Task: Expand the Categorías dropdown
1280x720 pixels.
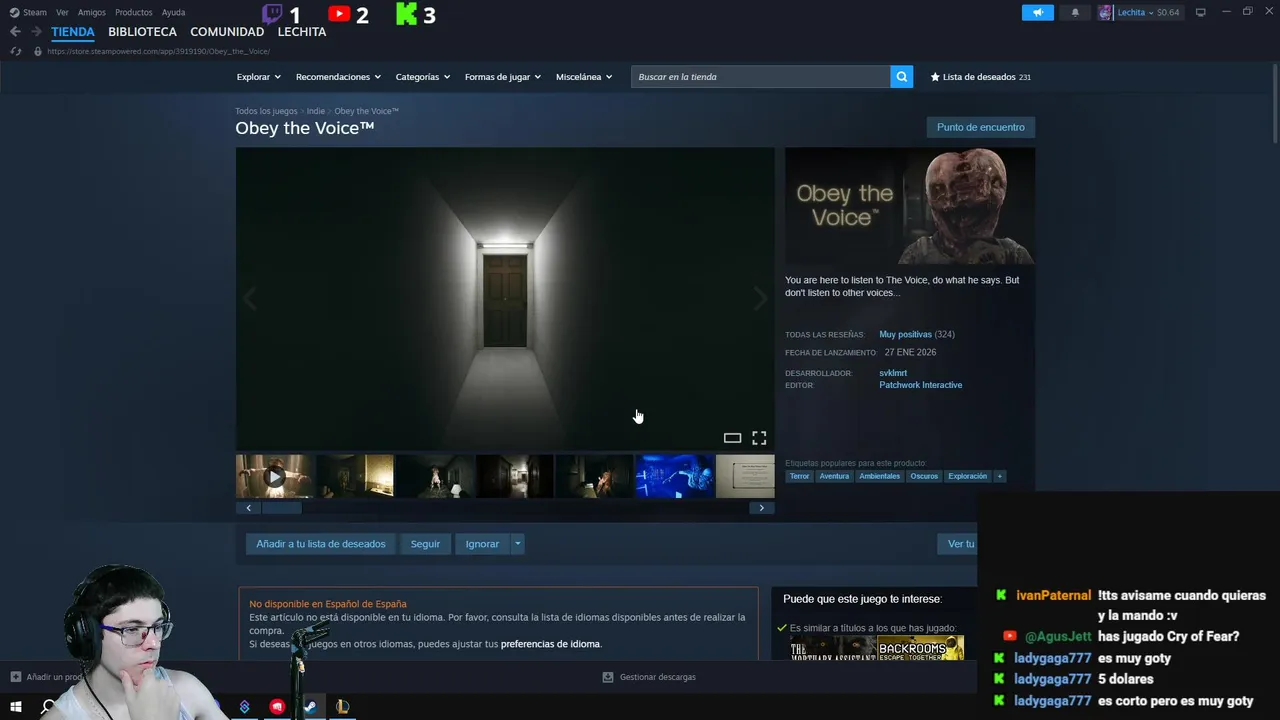Action: click(423, 77)
